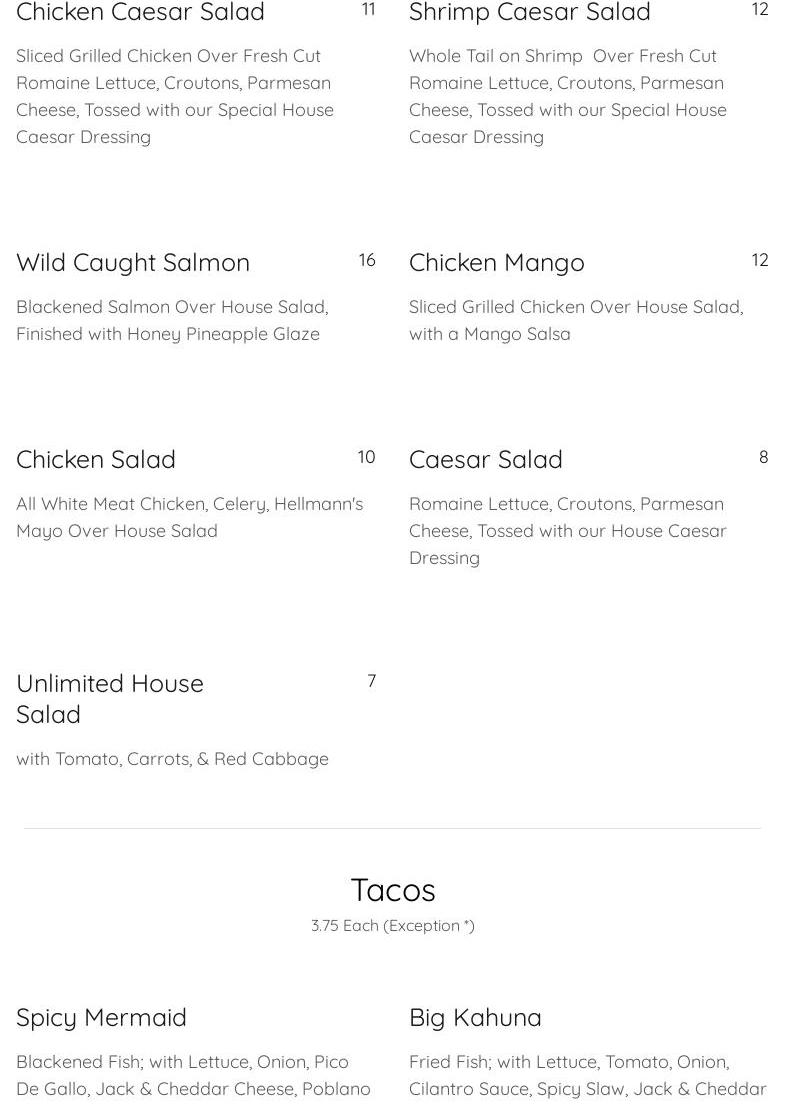Viewport: 785px width, 1107px height.
Task: Select the Spicy Mermaid taco title
Action: 101,1017
